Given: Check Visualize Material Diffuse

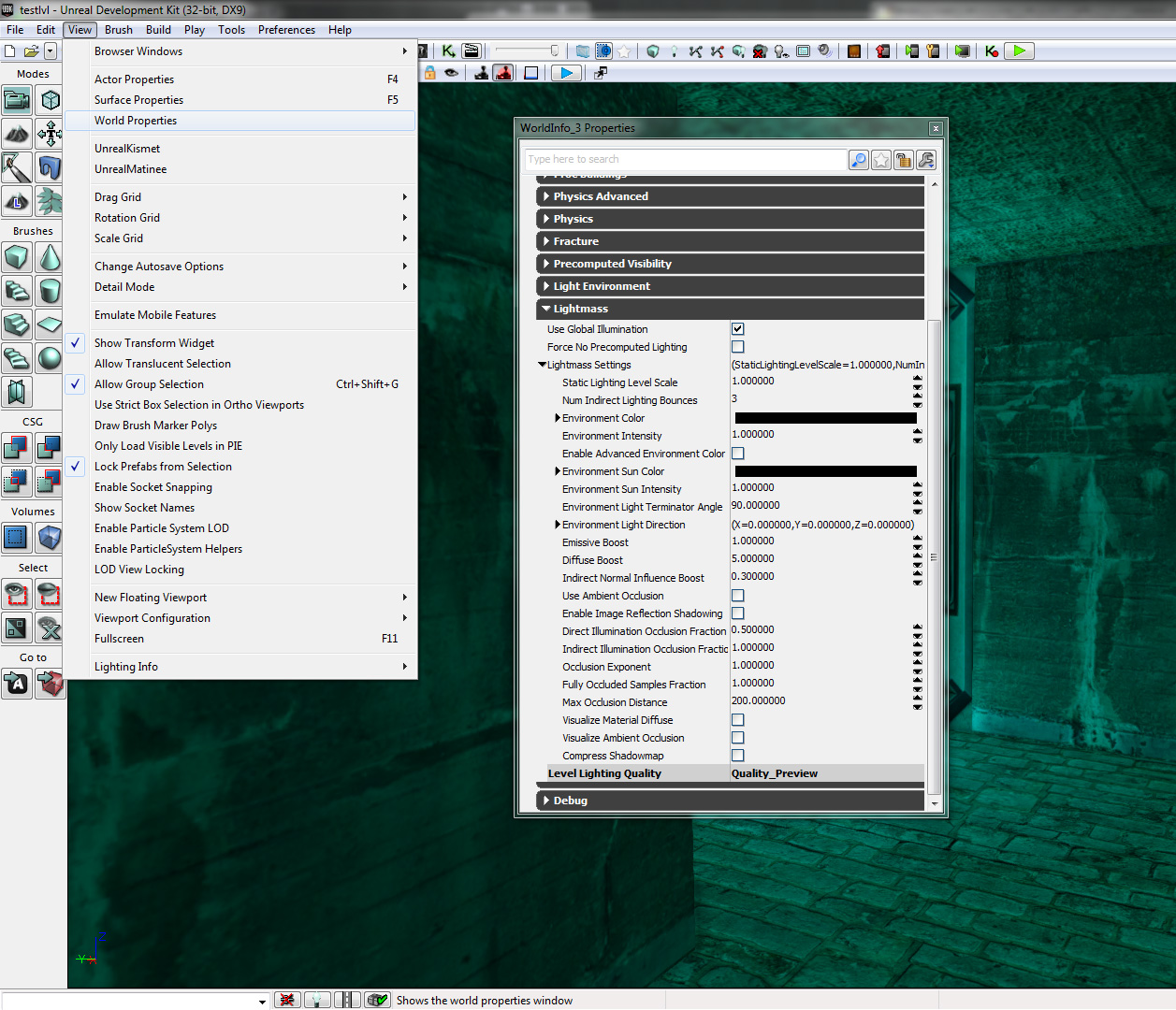Looking at the screenshot, I should tap(738, 720).
